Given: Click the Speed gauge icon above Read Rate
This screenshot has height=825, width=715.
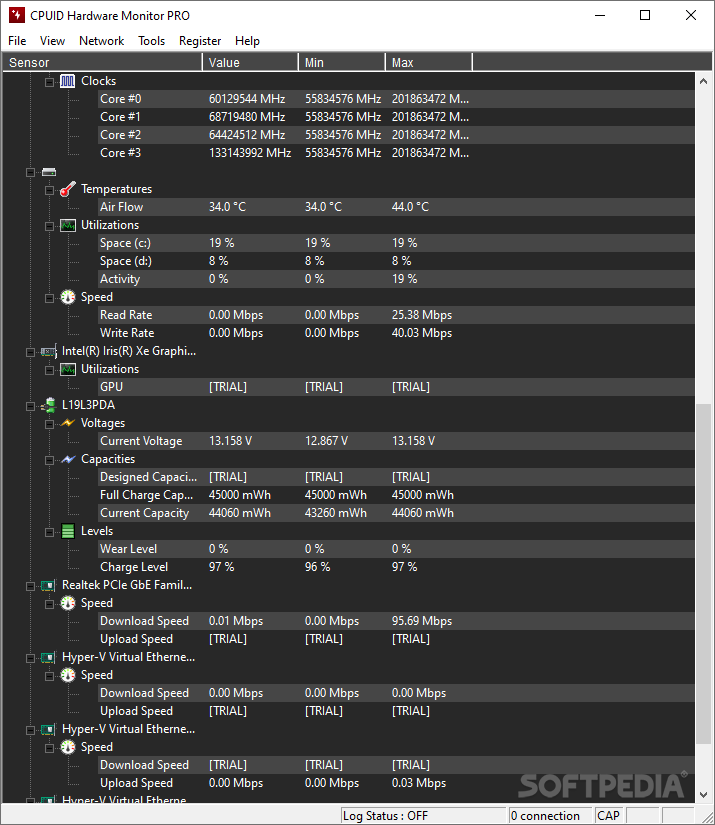Looking at the screenshot, I should pos(67,297).
